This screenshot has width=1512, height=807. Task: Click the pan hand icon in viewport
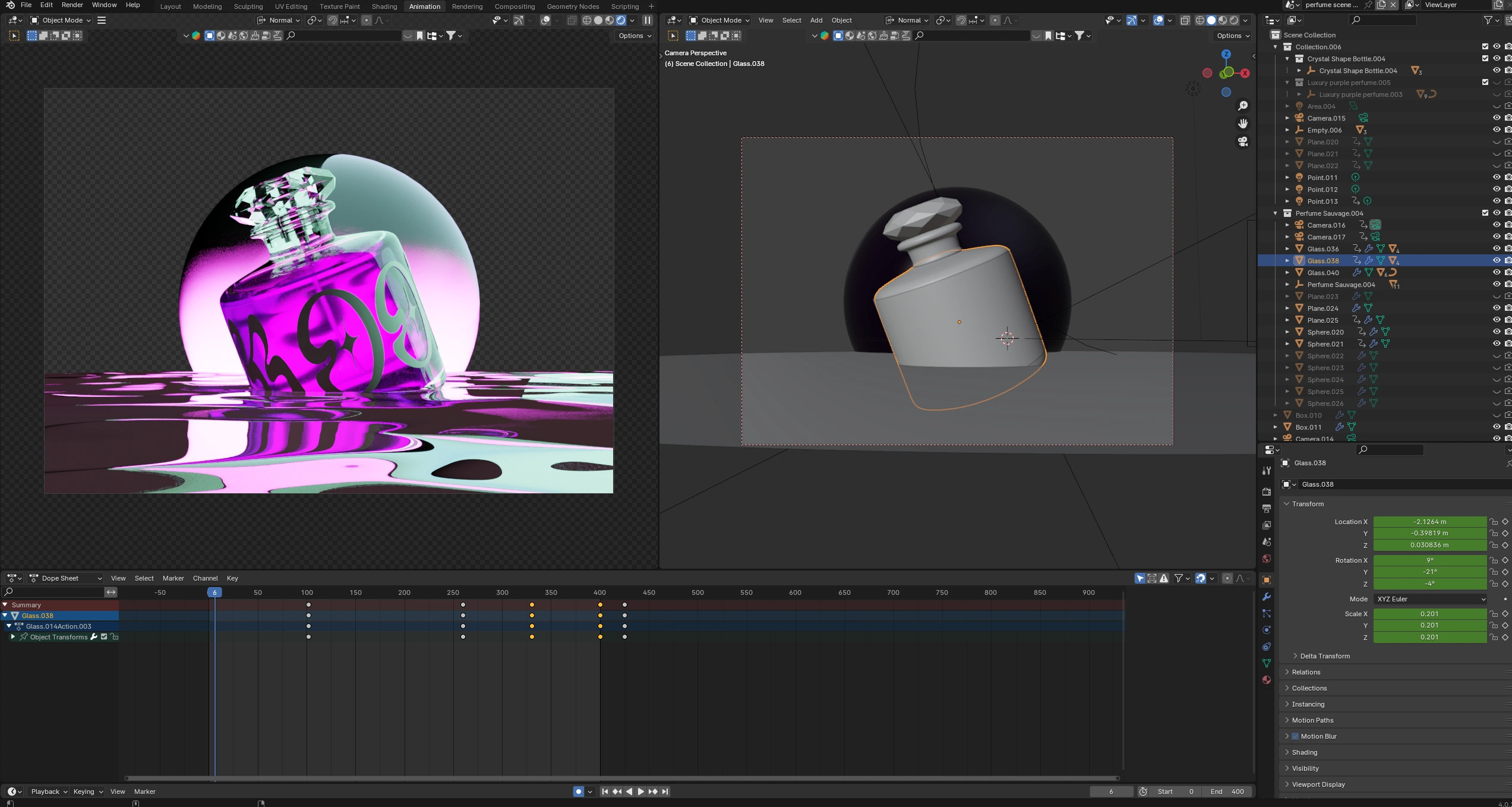1243,124
